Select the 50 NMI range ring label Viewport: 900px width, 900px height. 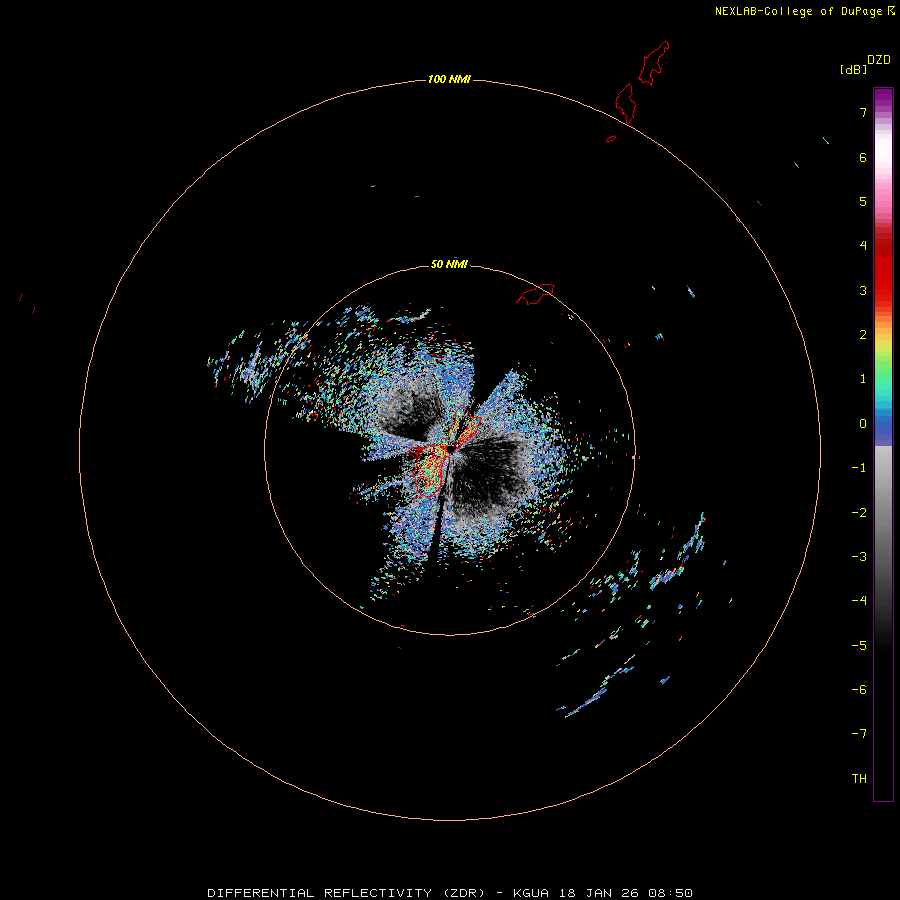tap(449, 264)
